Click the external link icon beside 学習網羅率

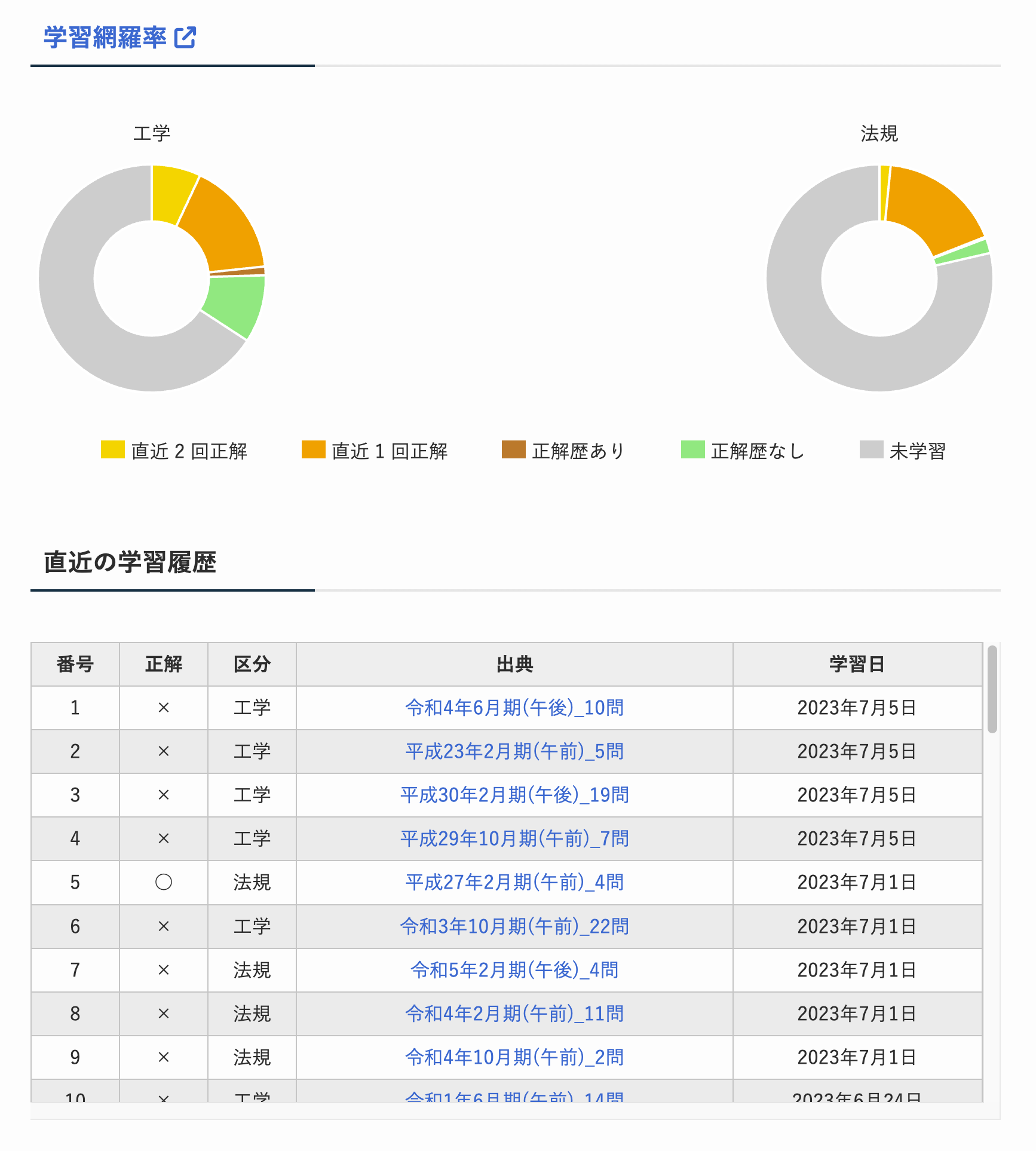tap(185, 38)
